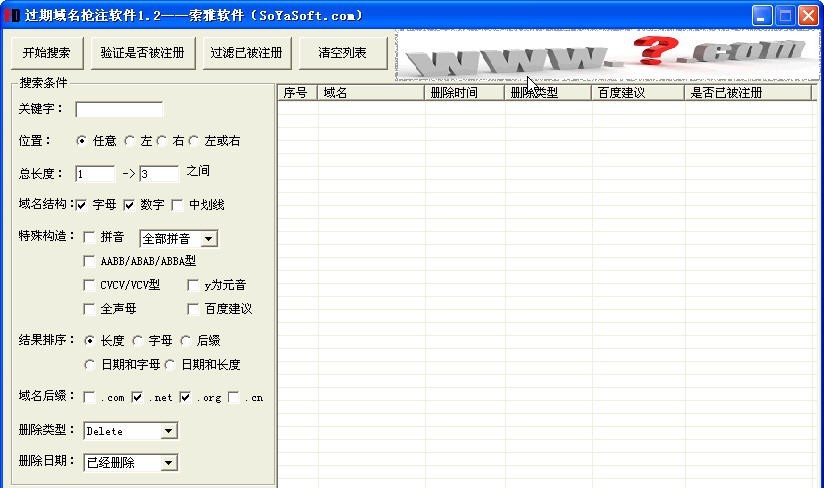Click the 域名 column header
The width and height of the screenshot is (824, 488).
pyautogui.click(x=371, y=93)
